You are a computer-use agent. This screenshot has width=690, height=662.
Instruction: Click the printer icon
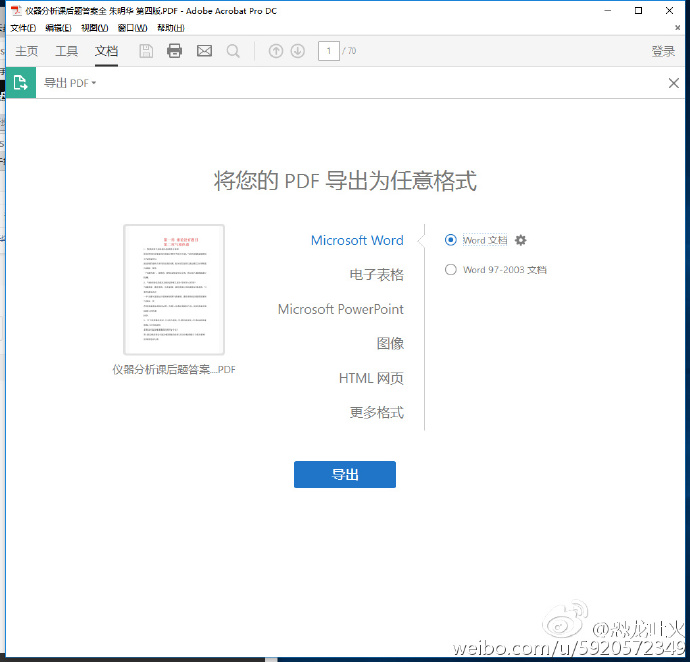click(175, 51)
